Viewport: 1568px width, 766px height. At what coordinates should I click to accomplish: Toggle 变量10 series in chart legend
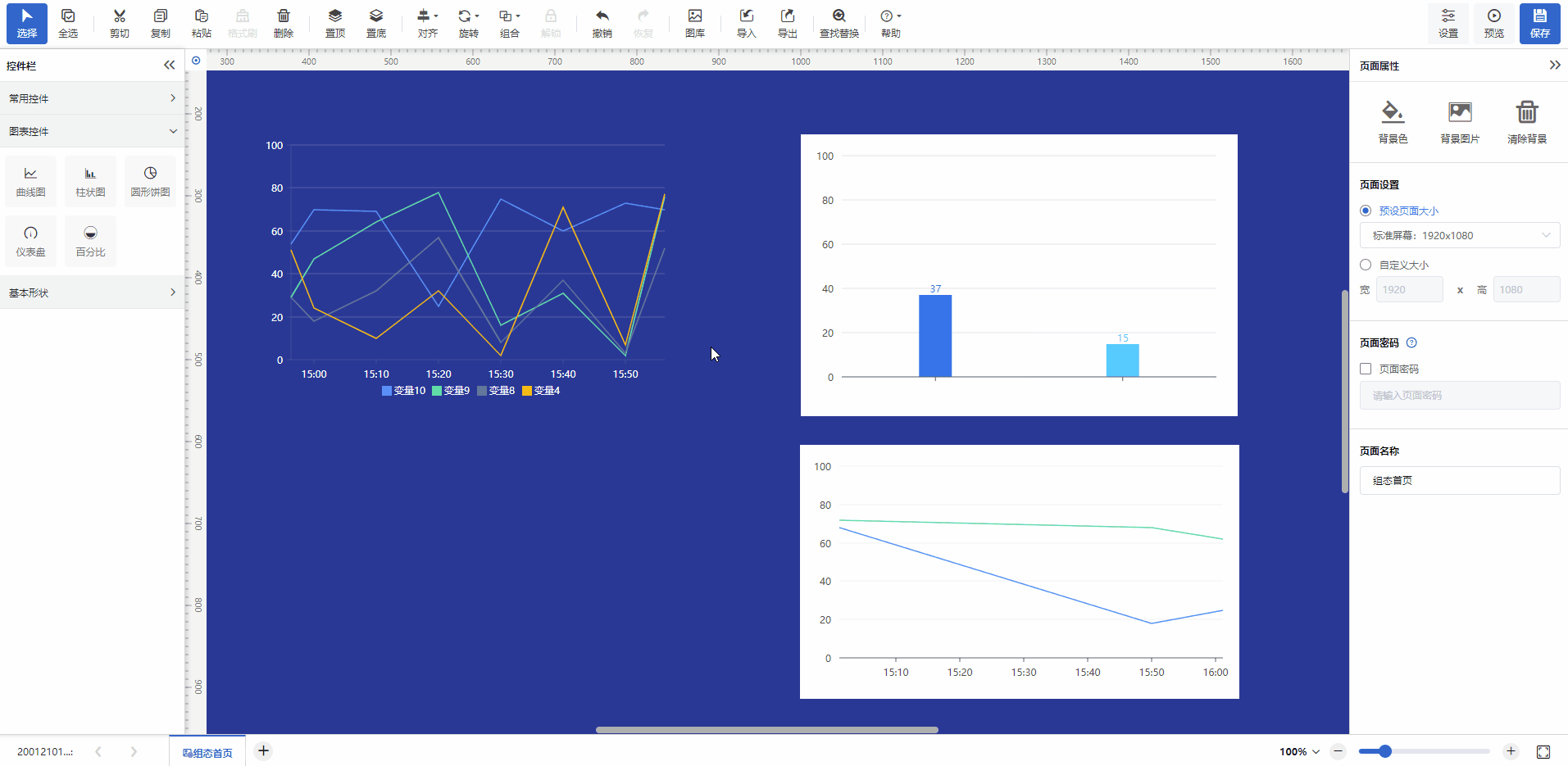[x=404, y=391]
